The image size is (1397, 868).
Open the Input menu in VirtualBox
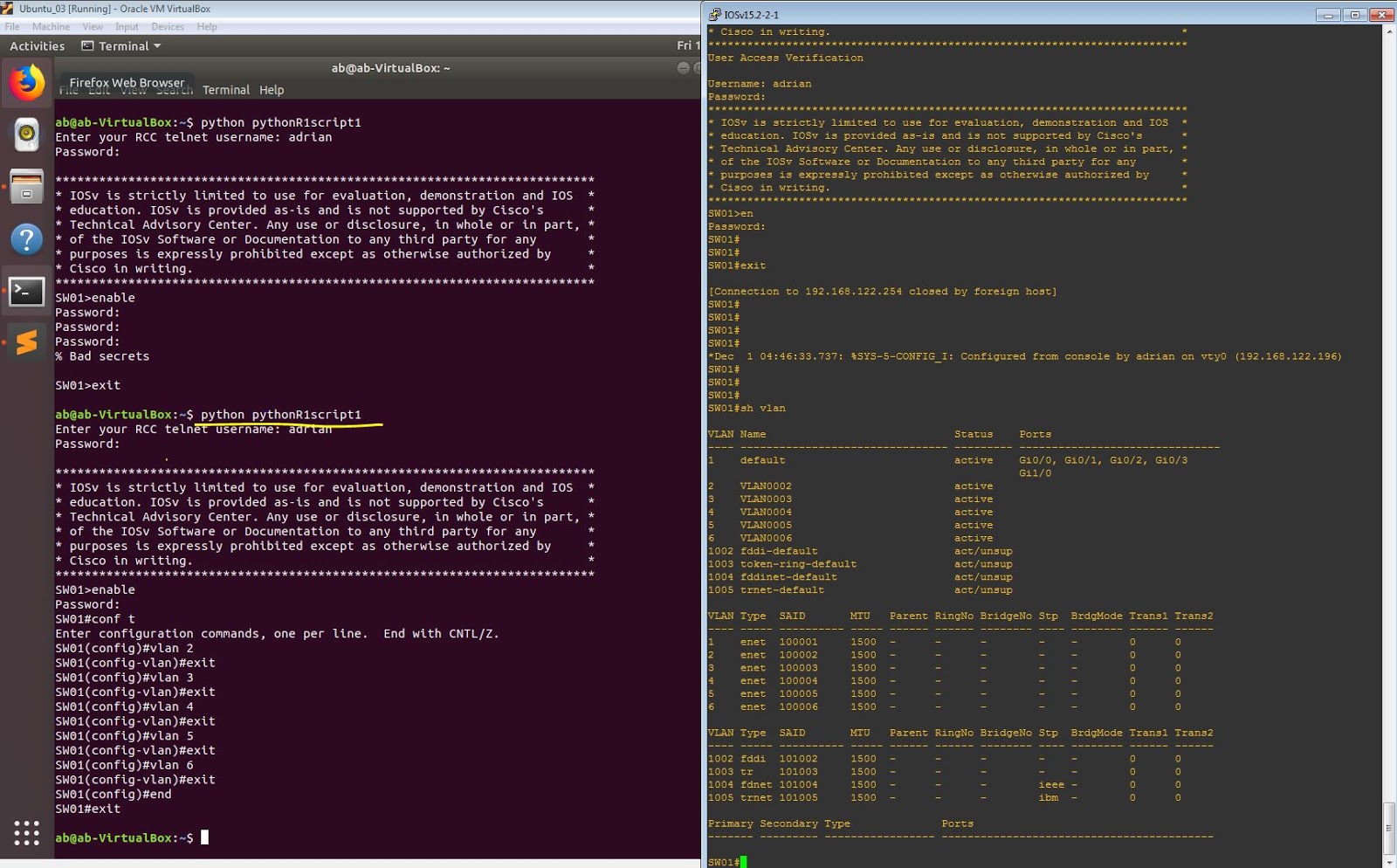pyautogui.click(x=127, y=26)
